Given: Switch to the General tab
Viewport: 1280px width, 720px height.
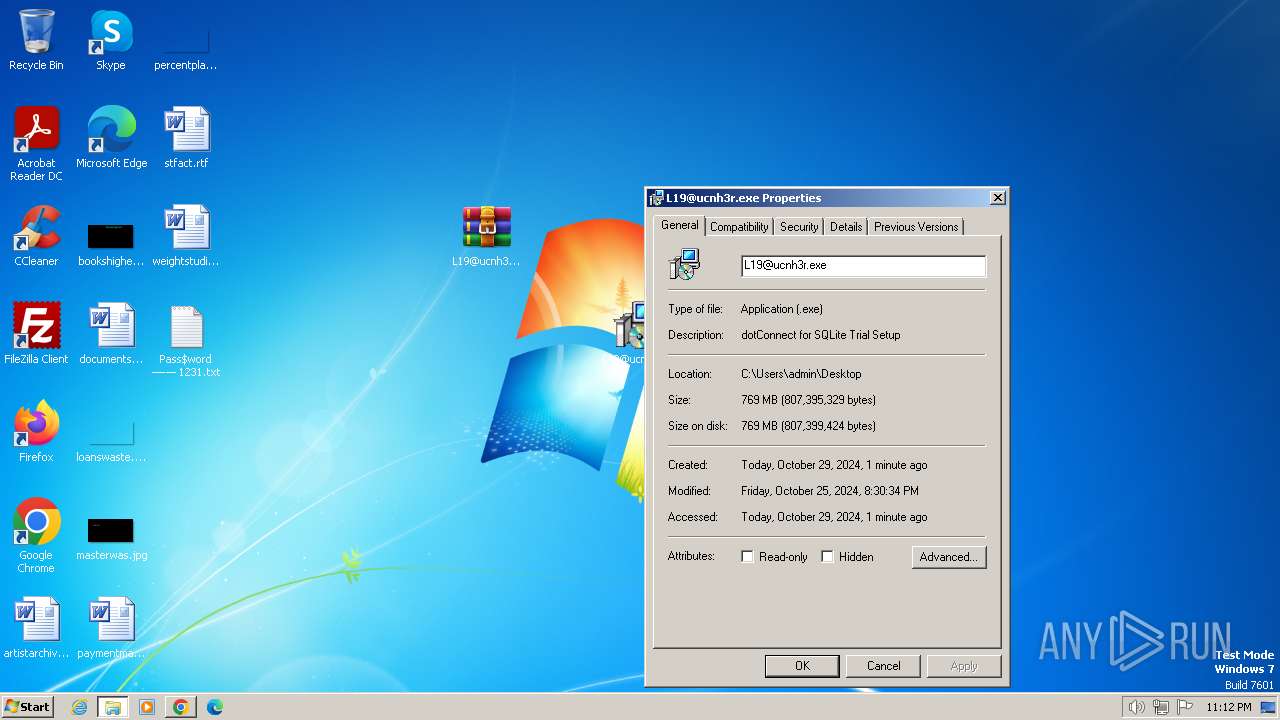Looking at the screenshot, I should point(680,225).
